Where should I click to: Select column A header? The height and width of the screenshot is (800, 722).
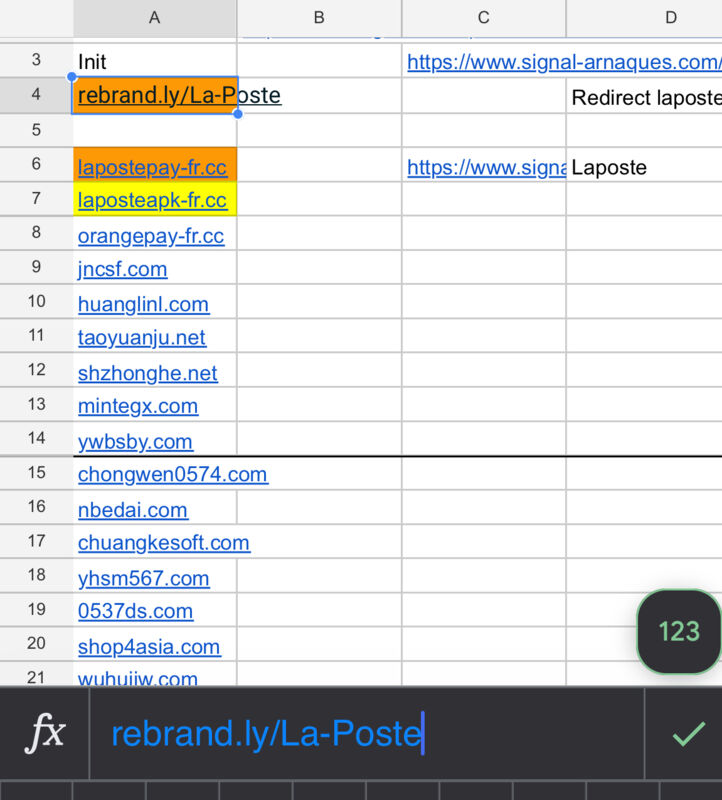155,18
